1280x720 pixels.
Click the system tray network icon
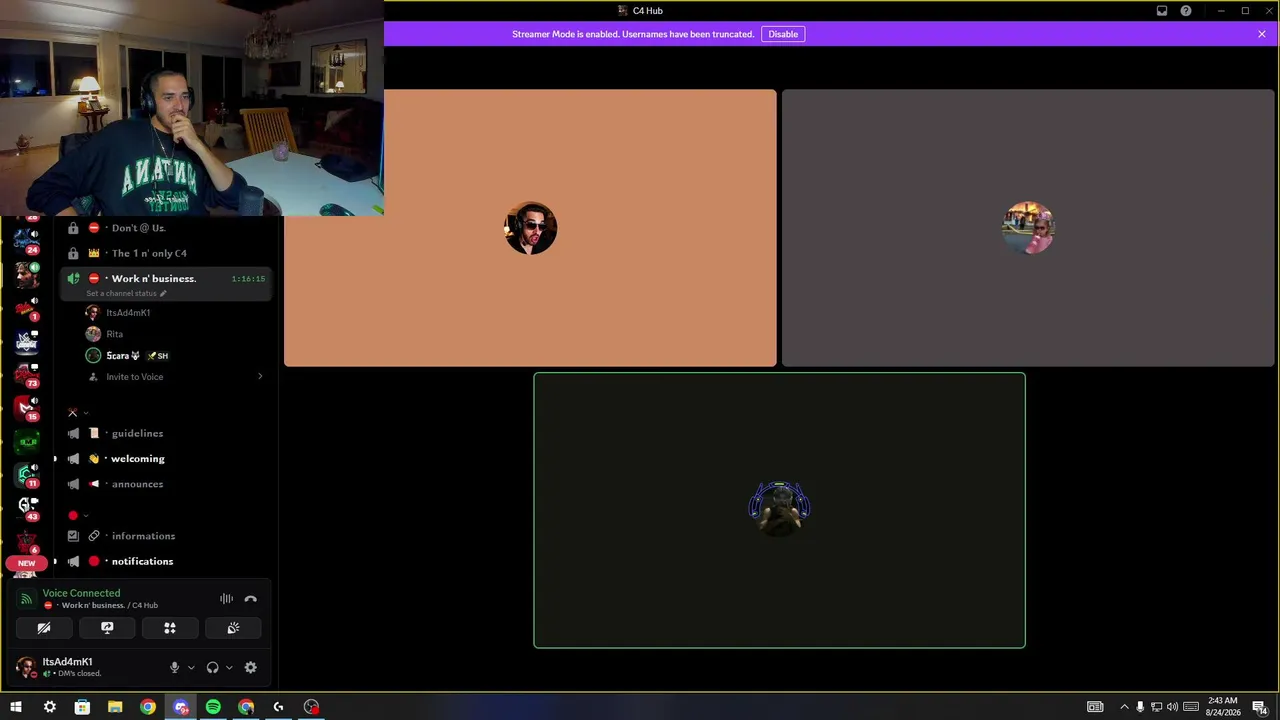[x=1156, y=707]
